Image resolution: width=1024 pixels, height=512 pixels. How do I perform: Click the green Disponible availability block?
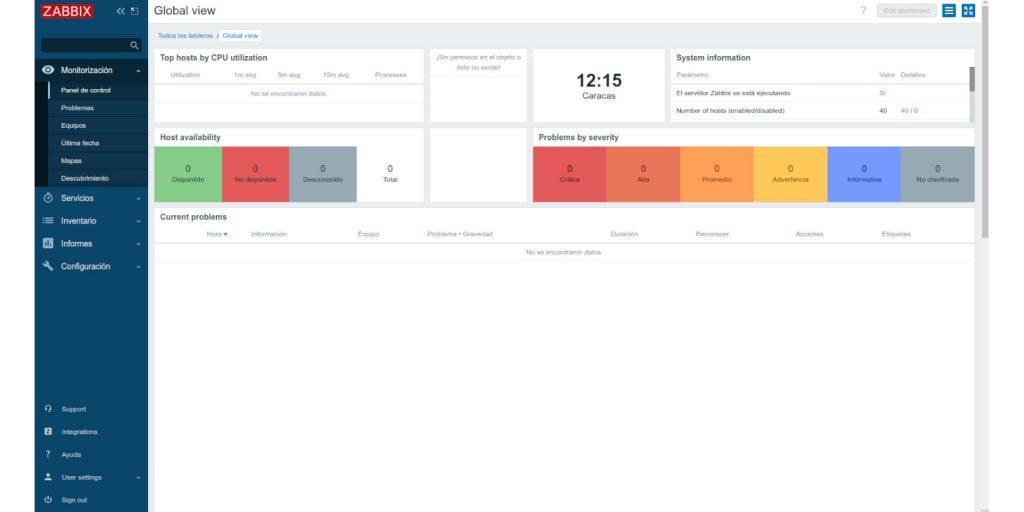coord(188,174)
